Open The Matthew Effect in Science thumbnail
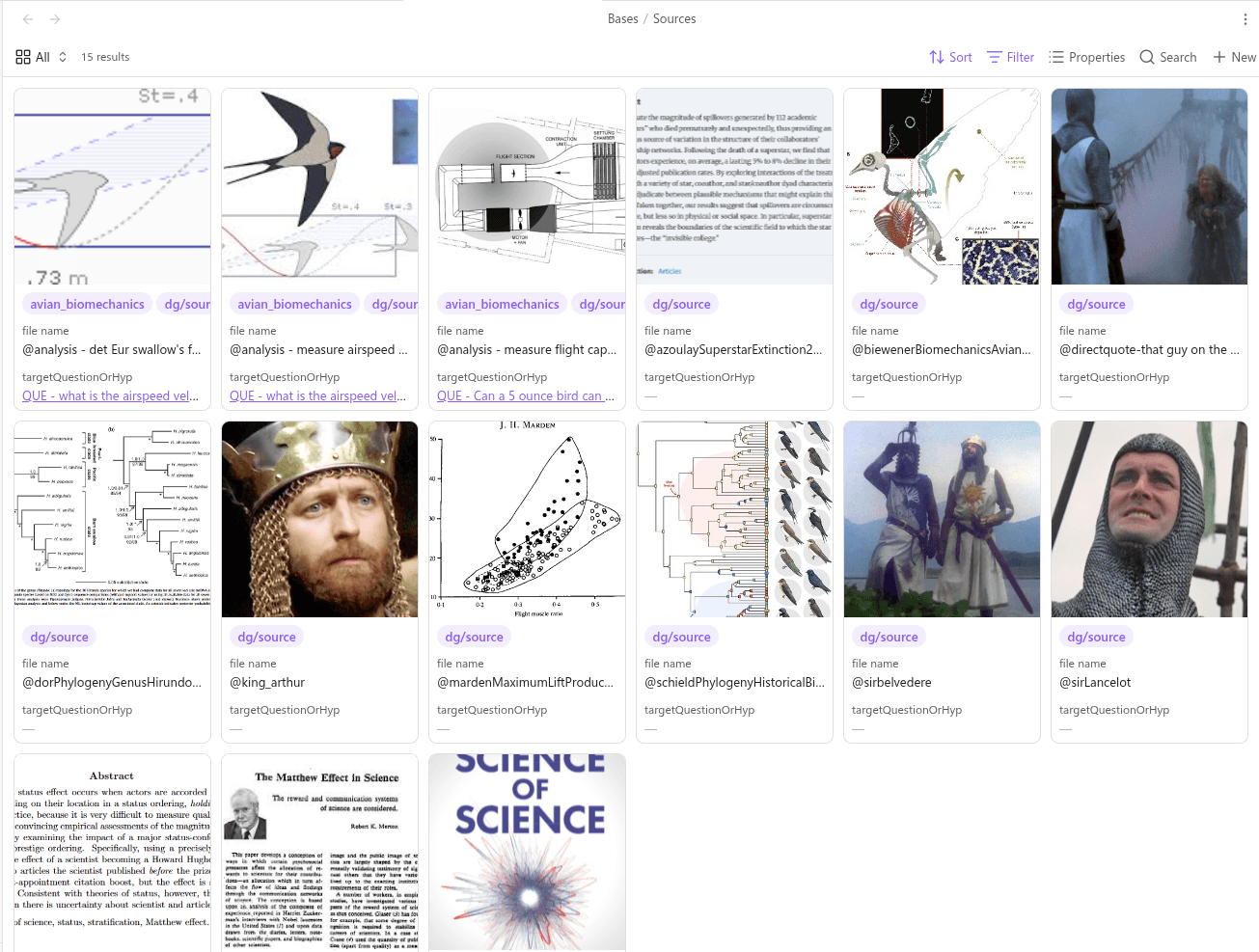The height and width of the screenshot is (952, 1259). pos(320,853)
